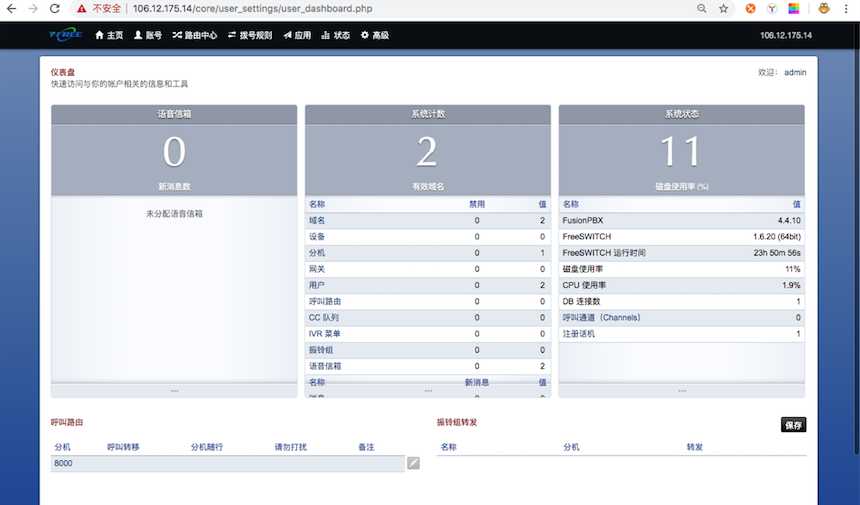Click the 未分配语音信箱 message
This screenshot has height=505, width=860.
(x=174, y=214)
